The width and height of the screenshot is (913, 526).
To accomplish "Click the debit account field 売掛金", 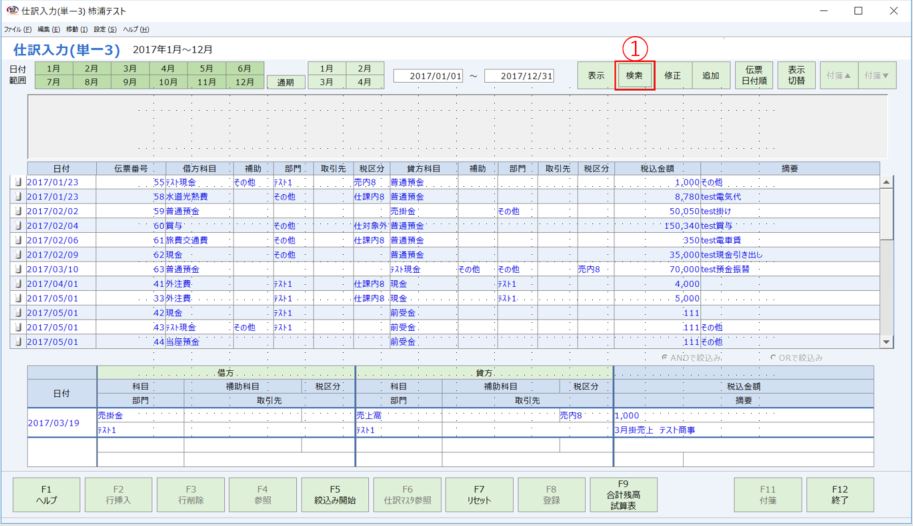I will [x=140, y=415].
